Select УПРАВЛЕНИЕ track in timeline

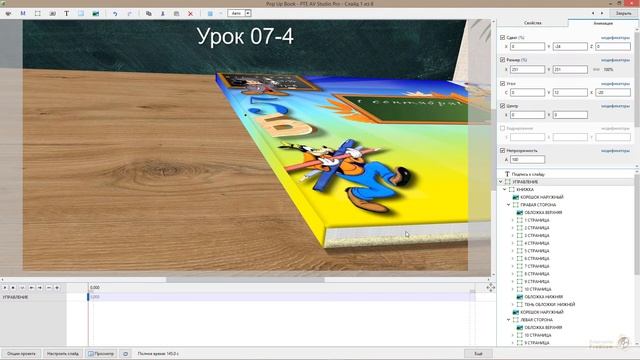(16, 297)
